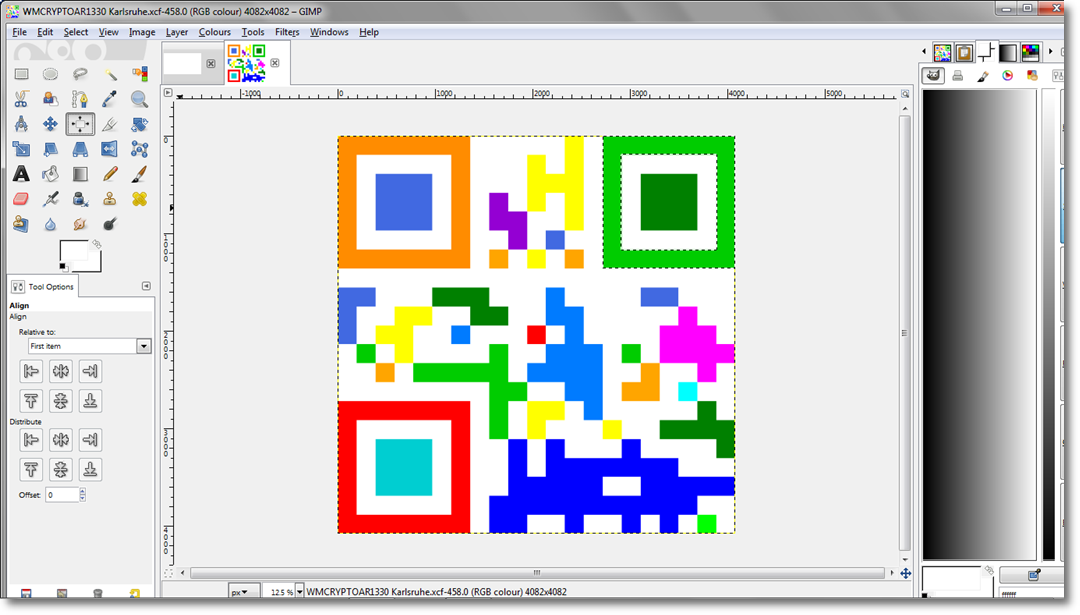Select the Flip tool
The image size is (1080, 615).
point(110,149)
